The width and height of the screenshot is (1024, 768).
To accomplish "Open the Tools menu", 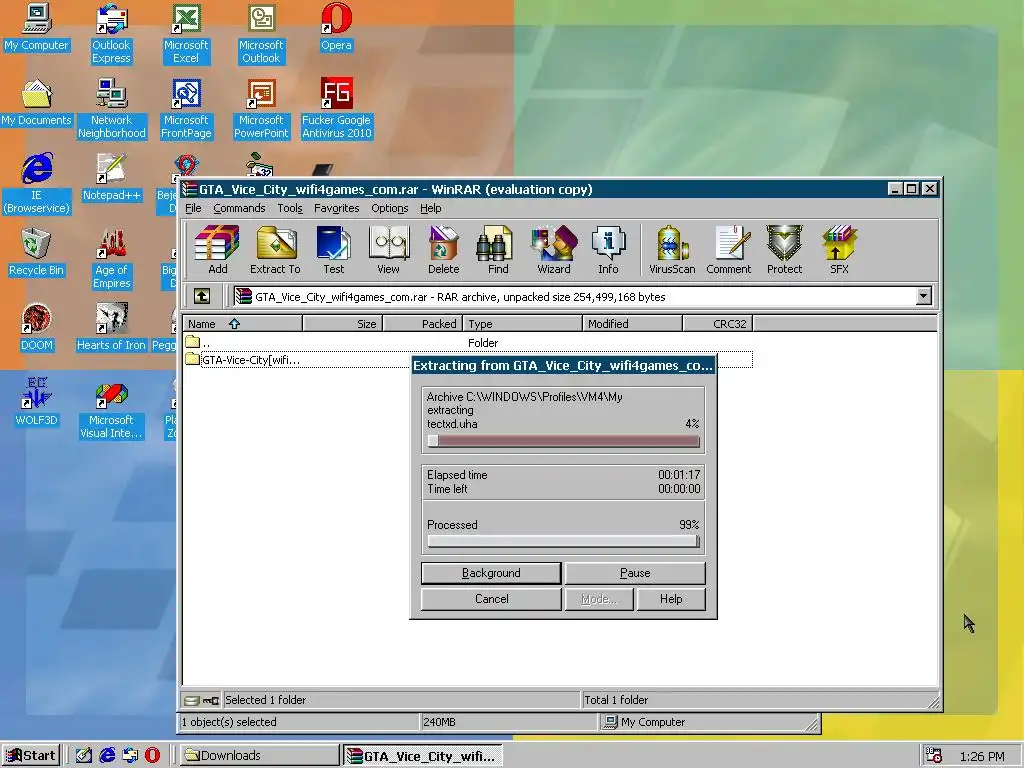I will 290,208.
